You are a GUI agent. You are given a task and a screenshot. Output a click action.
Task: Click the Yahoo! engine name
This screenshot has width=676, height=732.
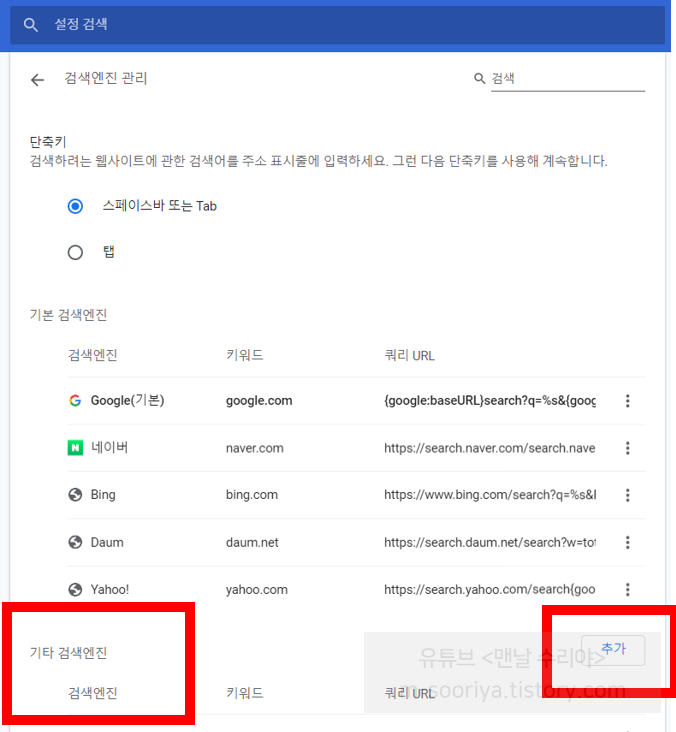click(110, 590)
